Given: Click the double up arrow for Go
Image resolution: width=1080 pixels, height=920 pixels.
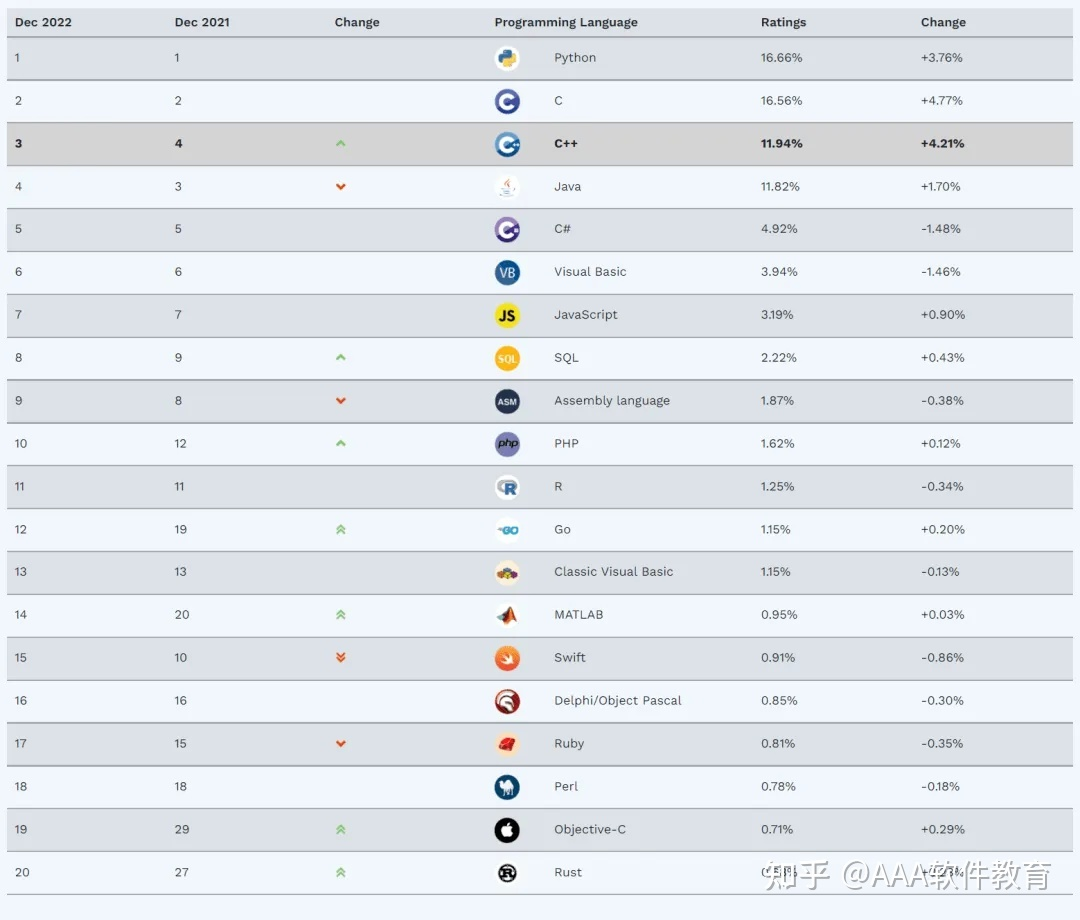Looking at the screenshot, I should tap(341, 530).
